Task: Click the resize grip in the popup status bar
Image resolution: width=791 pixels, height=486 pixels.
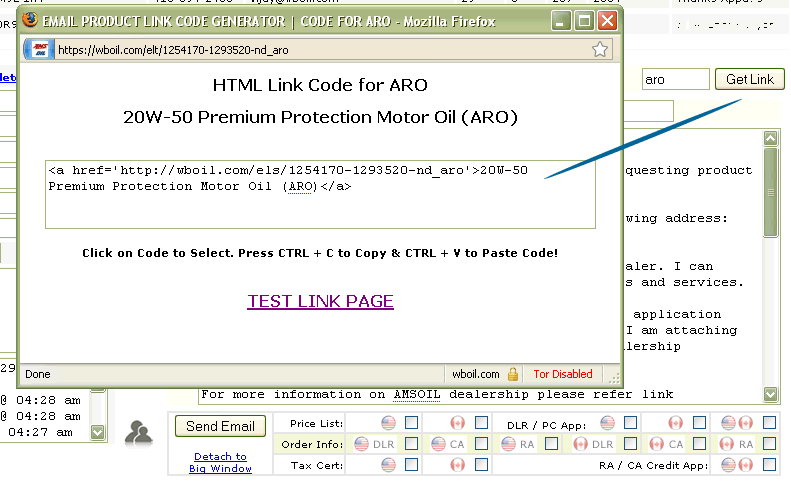Action: [x=614, y=377]
